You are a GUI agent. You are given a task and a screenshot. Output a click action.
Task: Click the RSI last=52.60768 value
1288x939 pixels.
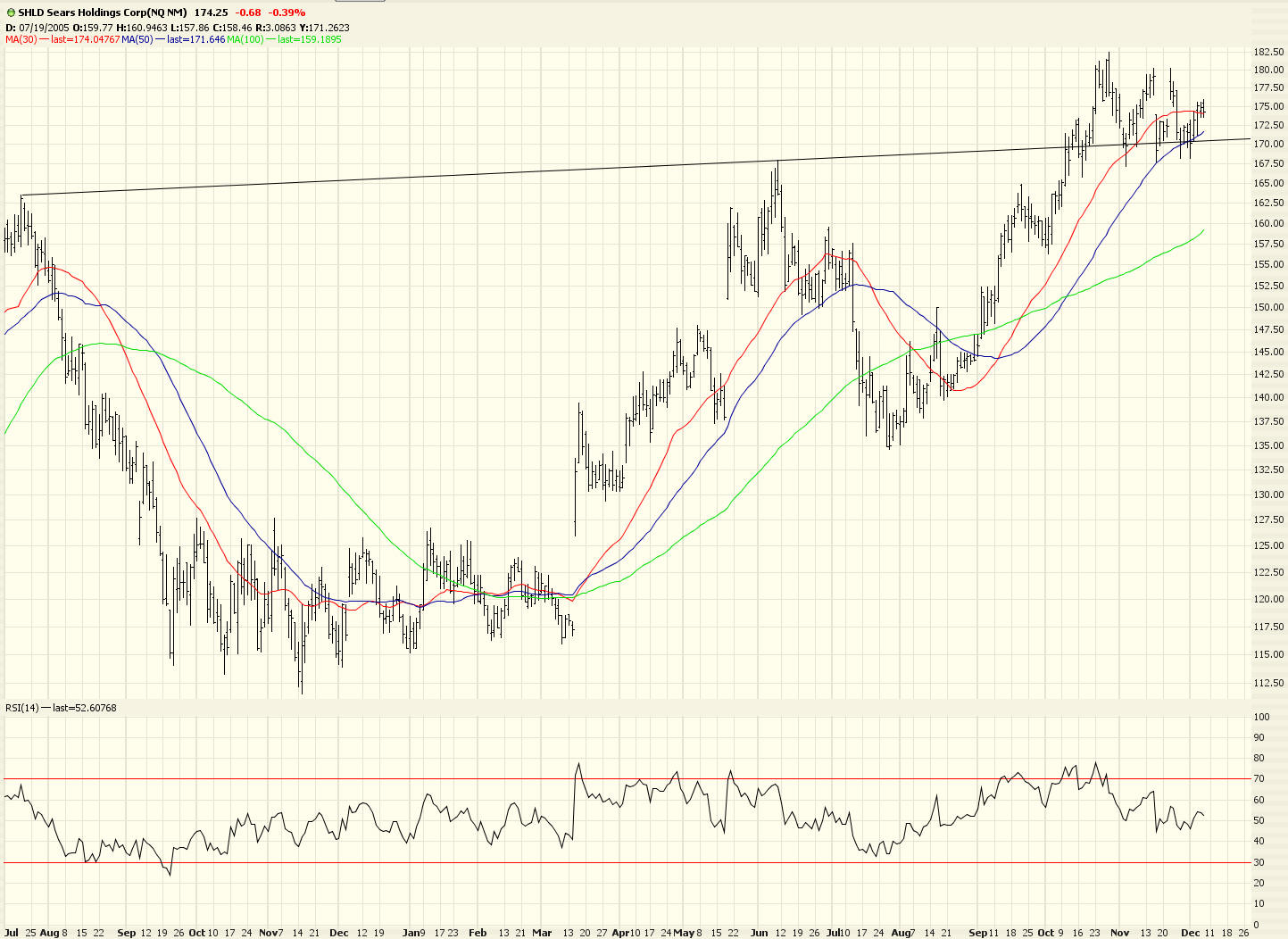85,708
